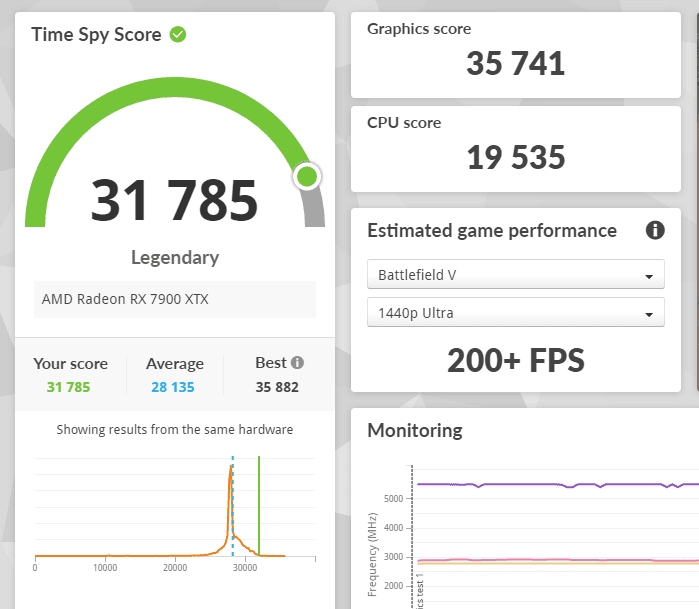Click the Average score 28 135
Viewport: 699px width, 609px height.
[173, 387]
